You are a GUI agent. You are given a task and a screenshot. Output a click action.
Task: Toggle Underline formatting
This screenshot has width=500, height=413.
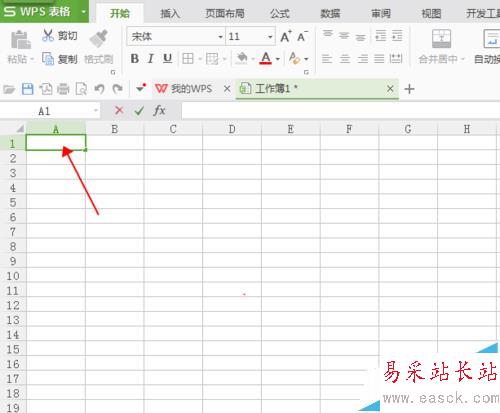click(x=167, y=59)
